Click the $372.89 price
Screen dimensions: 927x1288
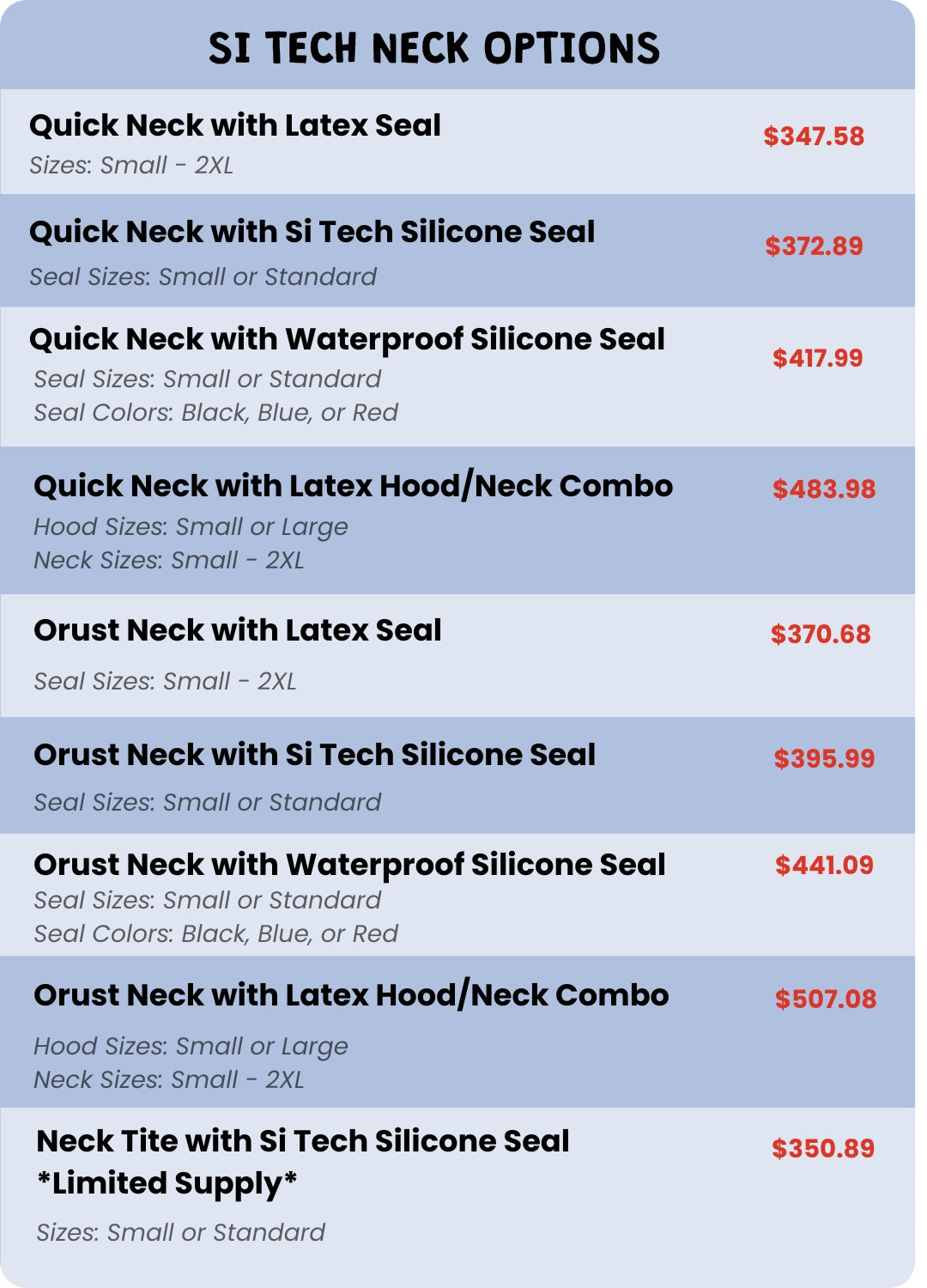(x=813, y=246)
